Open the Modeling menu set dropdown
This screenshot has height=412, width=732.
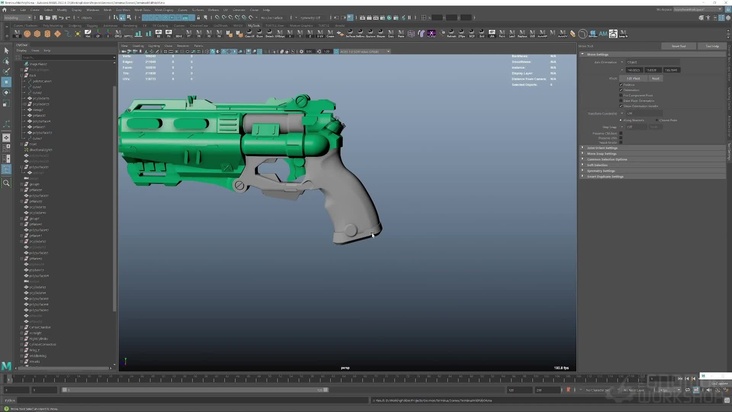pyautogui.click(x=17, y=18)
